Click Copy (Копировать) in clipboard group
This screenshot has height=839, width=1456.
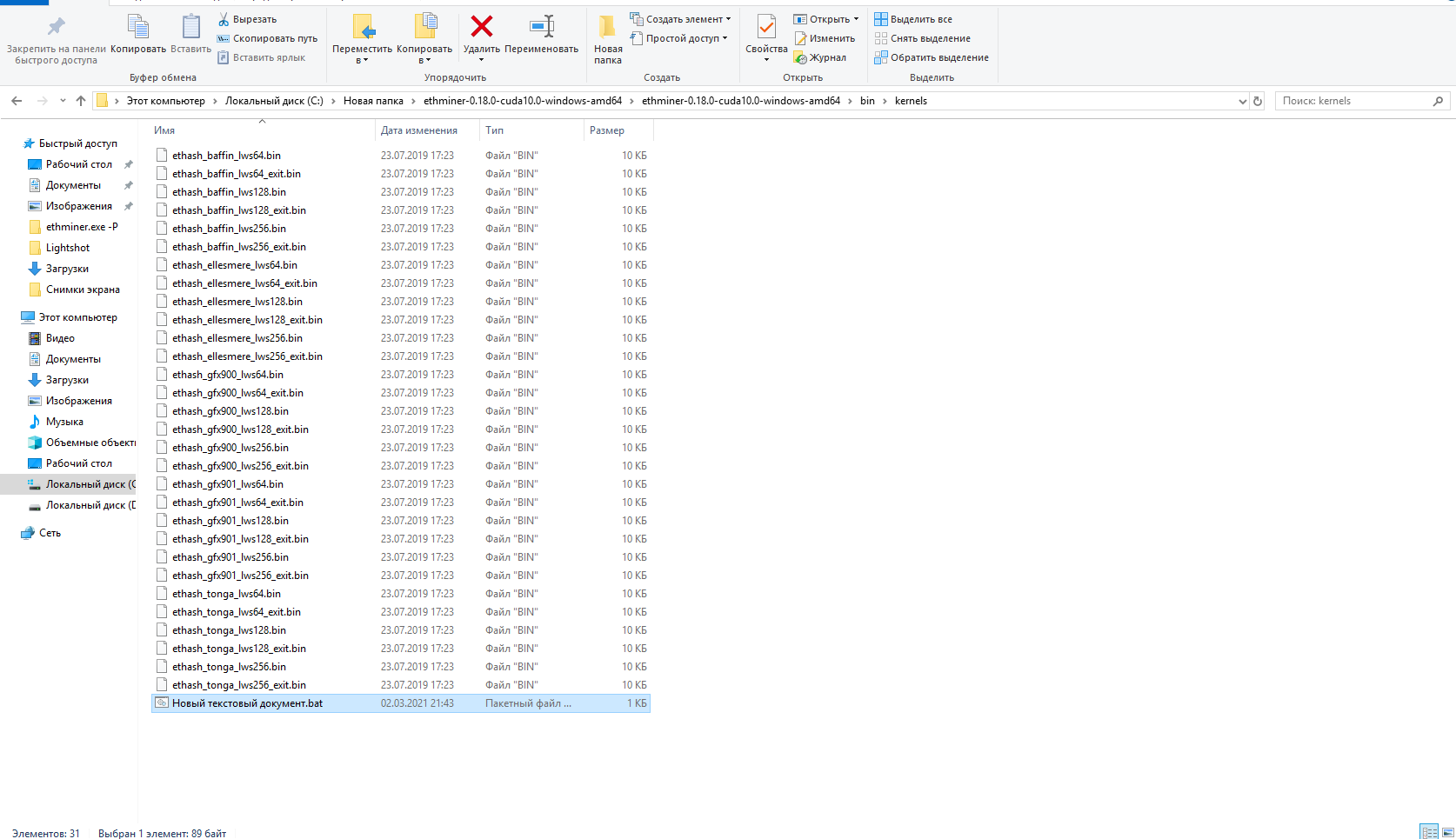pos(138,35)
